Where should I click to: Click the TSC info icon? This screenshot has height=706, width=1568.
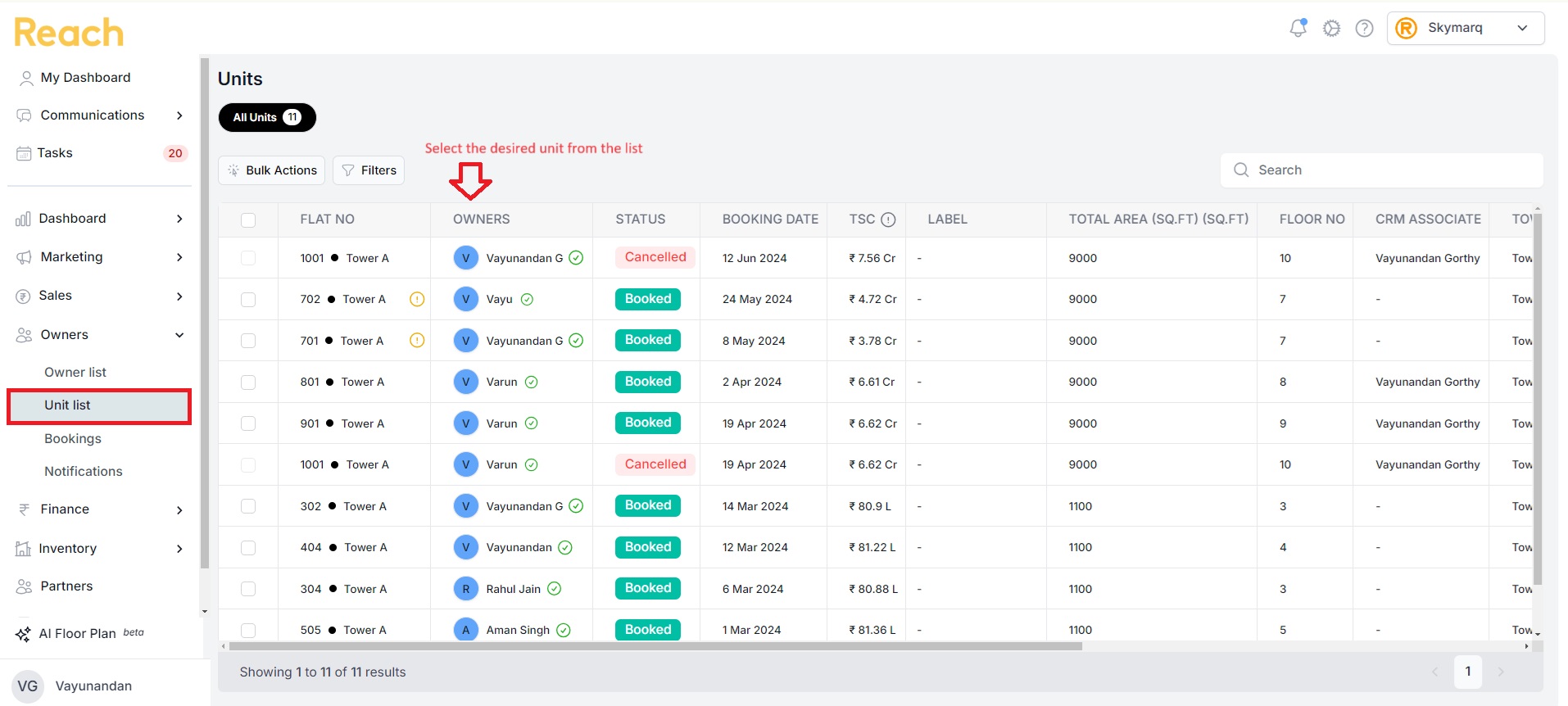(888, 219)
